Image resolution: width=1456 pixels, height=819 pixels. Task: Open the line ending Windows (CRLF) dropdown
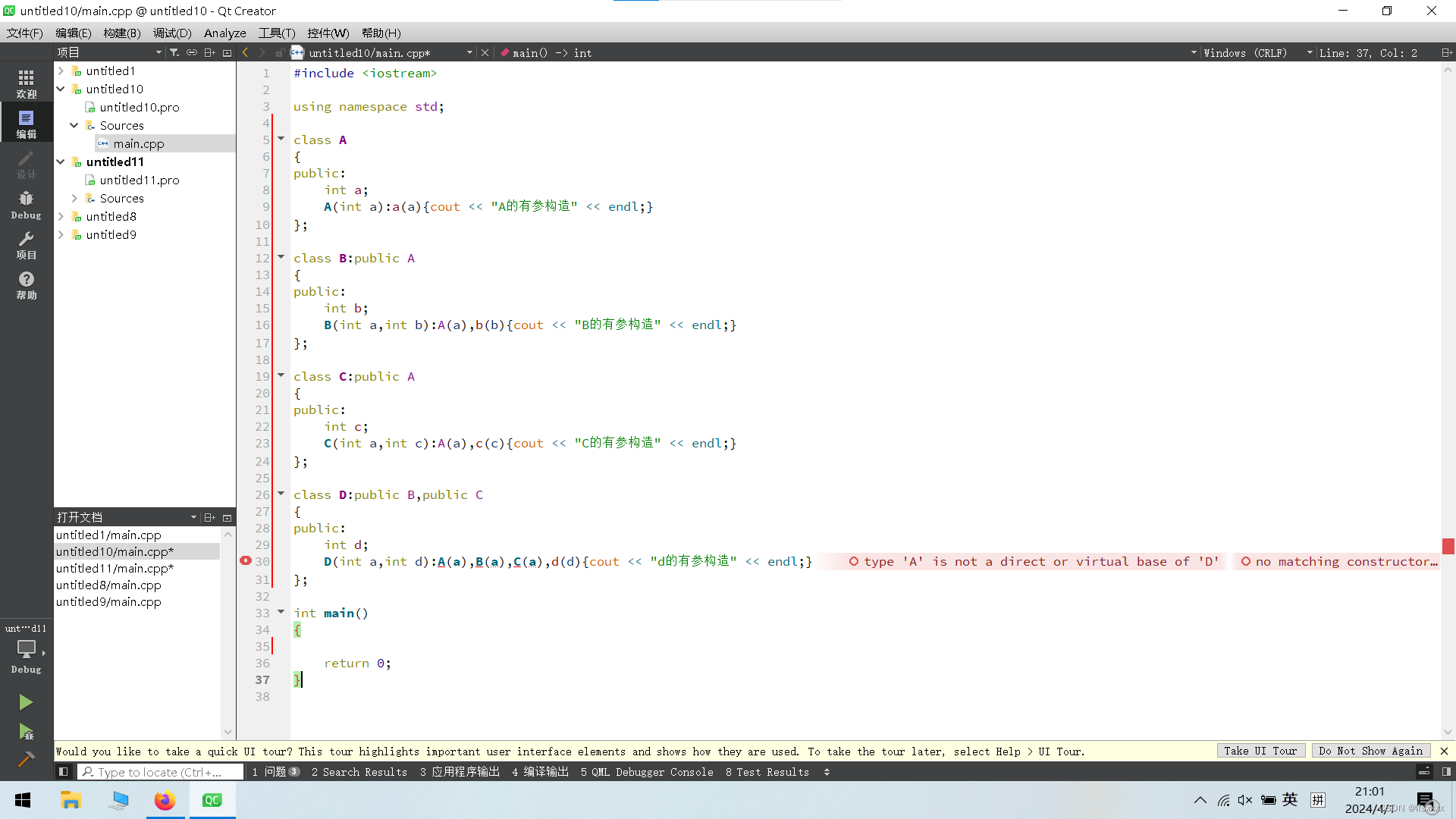1257,52
